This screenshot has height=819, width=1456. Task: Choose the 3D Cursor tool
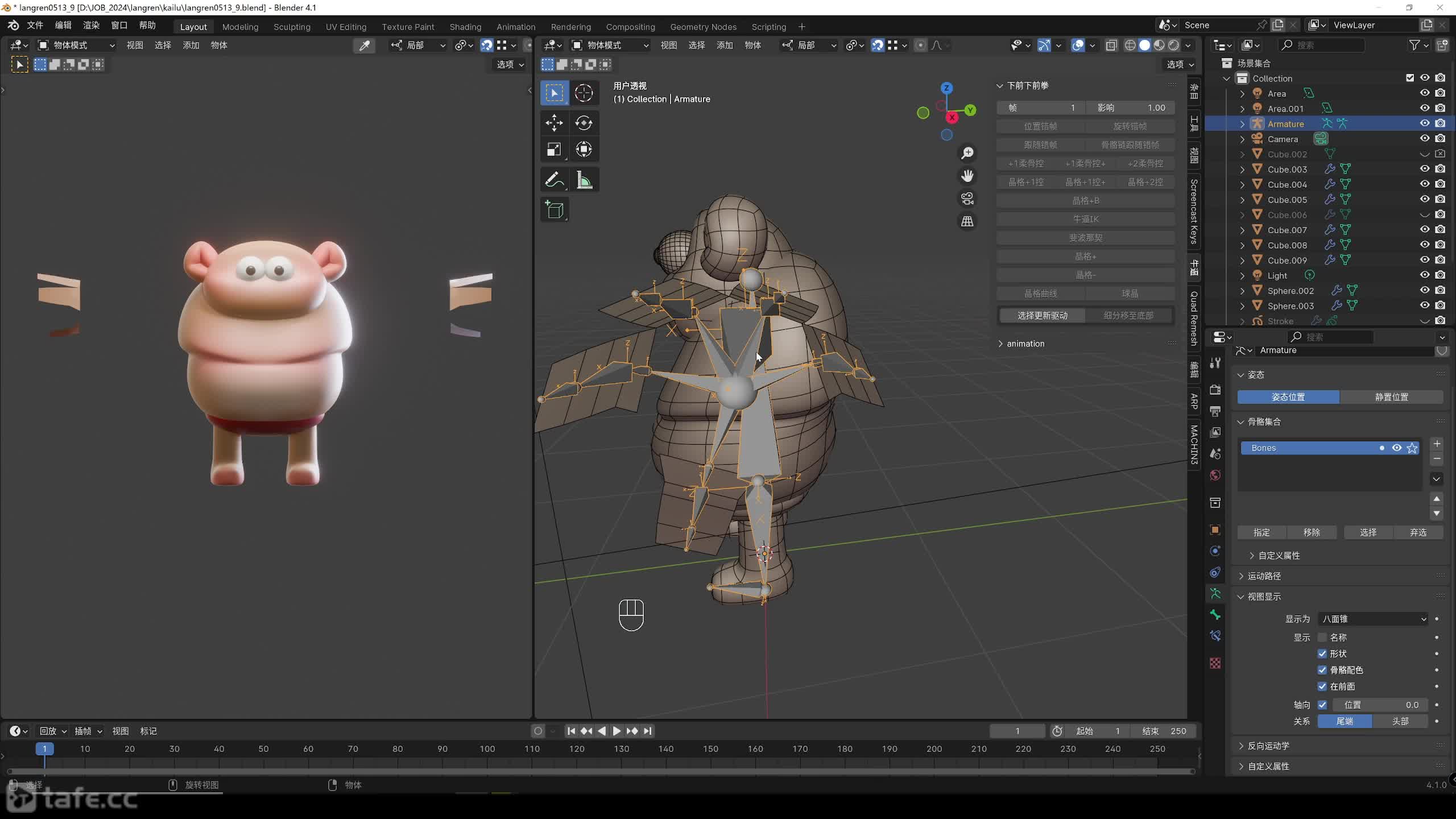[x=584, y=93]
